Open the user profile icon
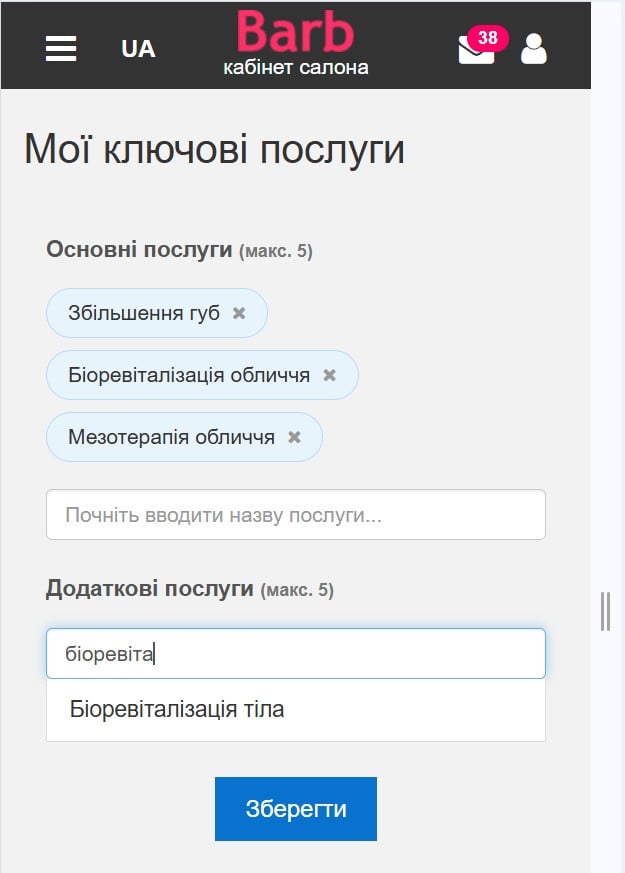The image size is (625, 873). [534, 49]
